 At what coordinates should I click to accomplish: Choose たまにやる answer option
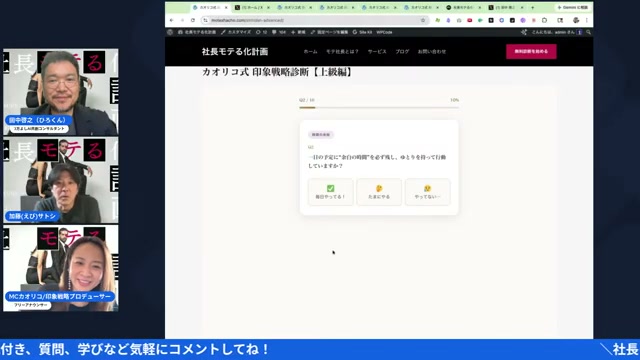coord(379,192)
